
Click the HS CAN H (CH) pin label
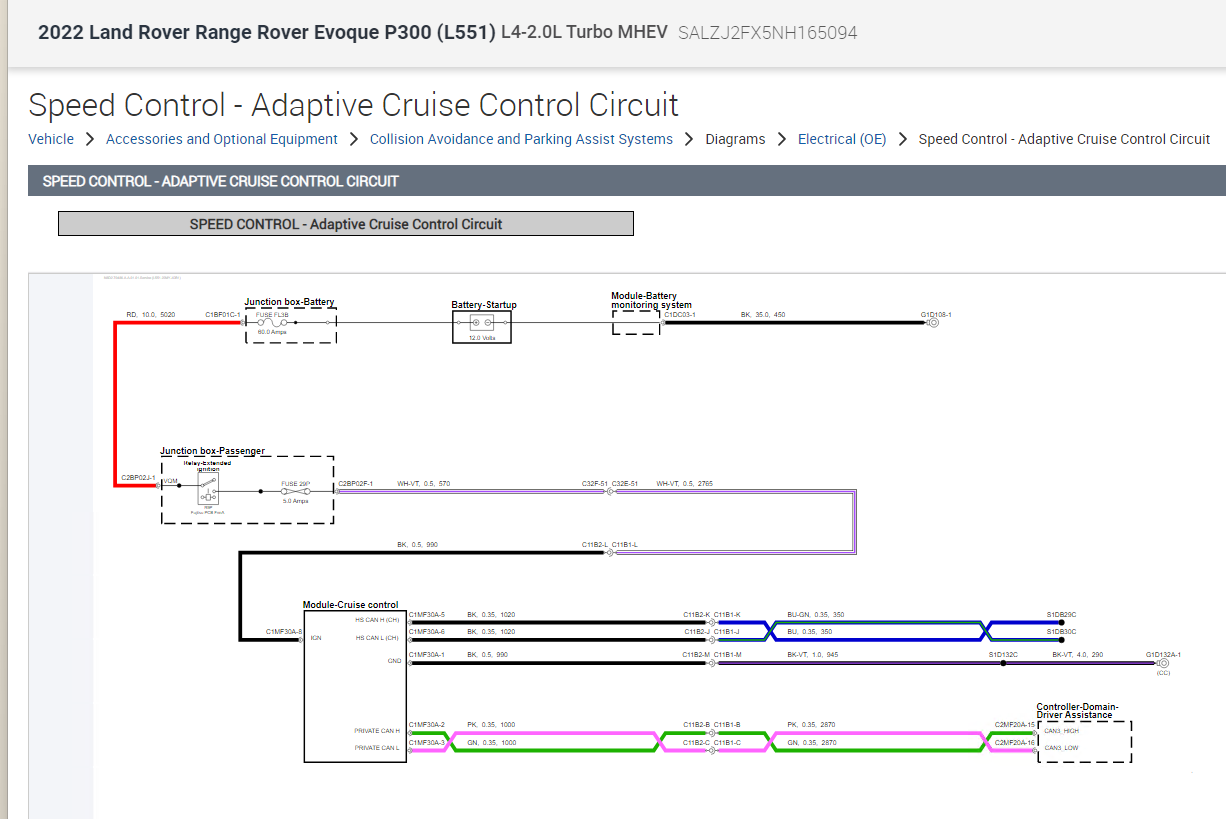377,620
